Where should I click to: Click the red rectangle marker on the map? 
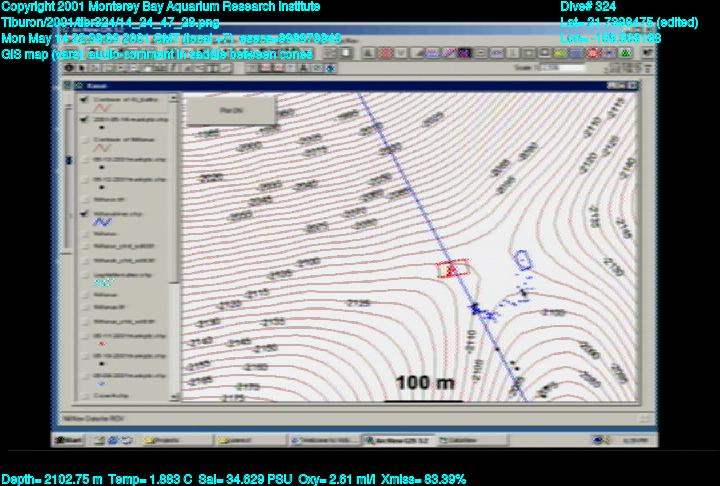(x=454, y=267)
